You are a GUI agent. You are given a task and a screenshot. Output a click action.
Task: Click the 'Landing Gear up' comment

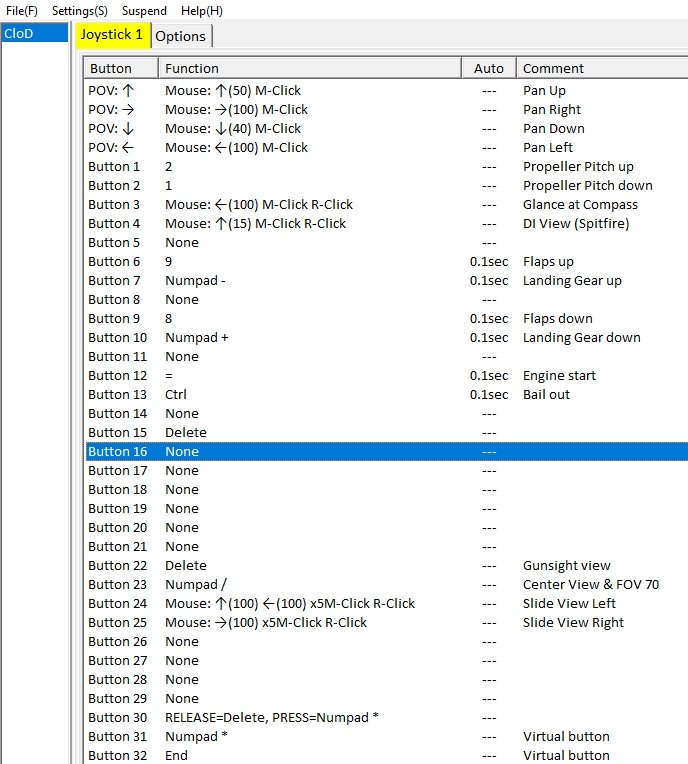[x=572, y=281]
